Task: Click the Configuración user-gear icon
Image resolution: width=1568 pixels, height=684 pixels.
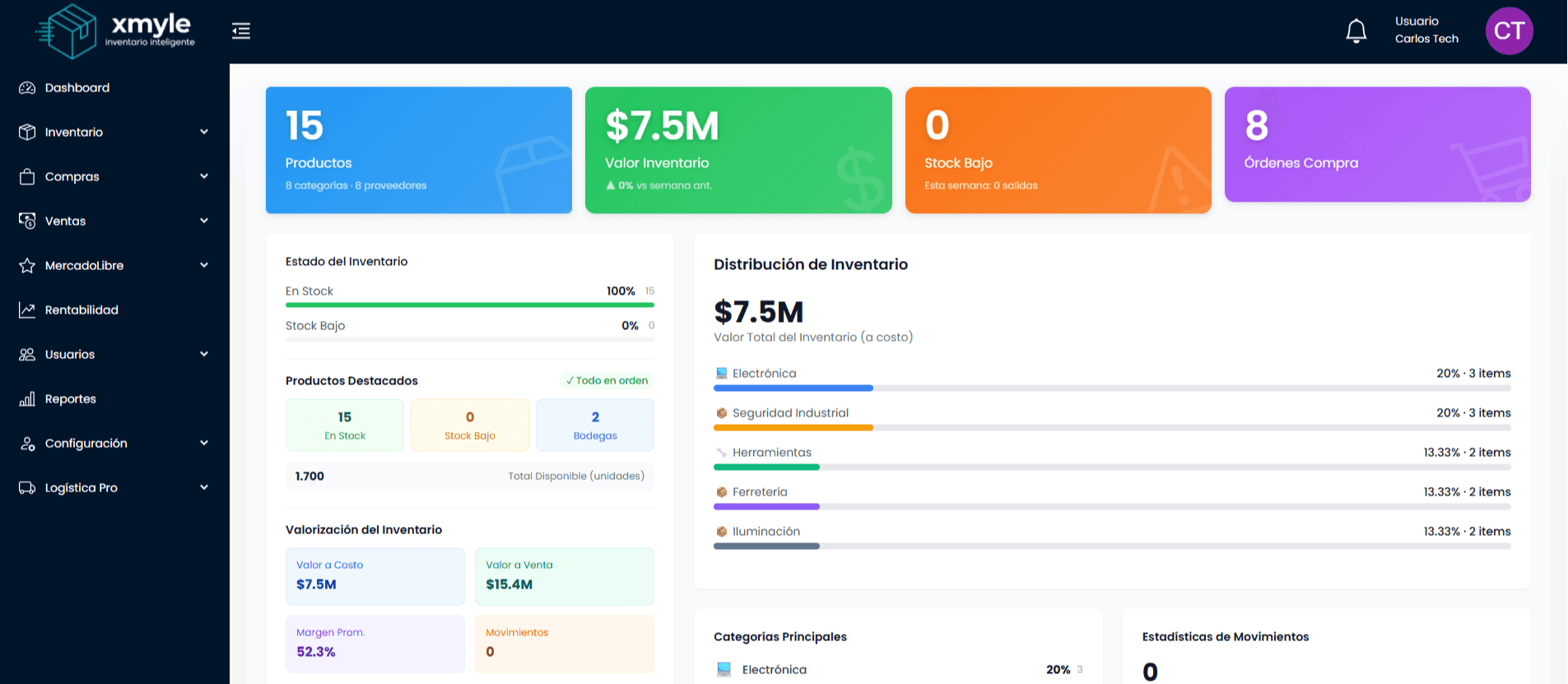Action: click(x=27, y=444)
